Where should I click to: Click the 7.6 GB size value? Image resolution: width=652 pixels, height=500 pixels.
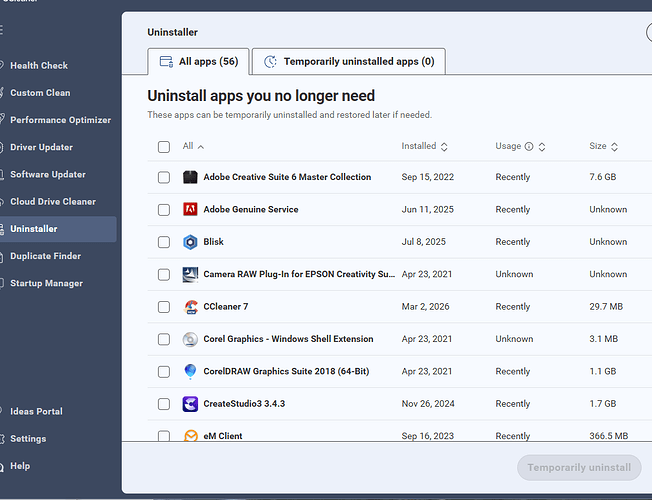pyautogui.click(x=603, y=177)
